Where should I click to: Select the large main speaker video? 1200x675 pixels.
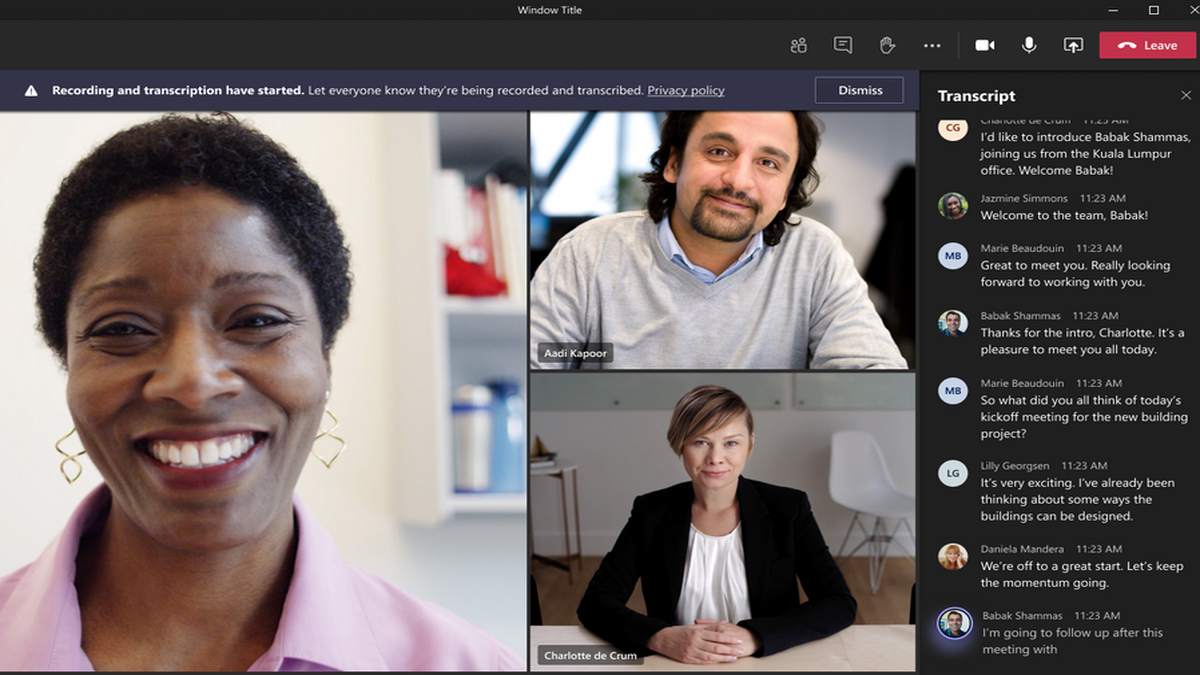click(x=263, y=390)
